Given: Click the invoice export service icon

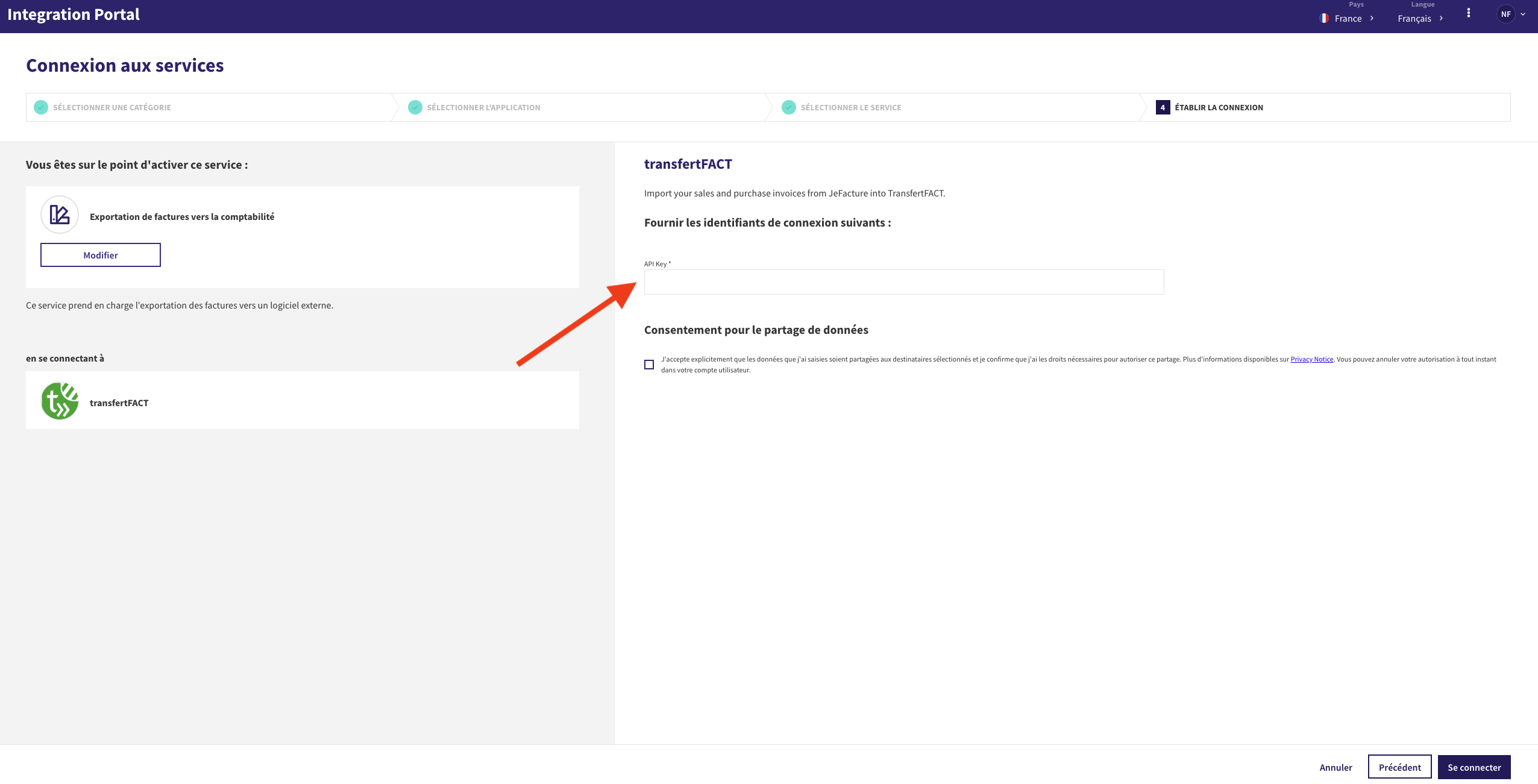Looking at the screenshot, I should (60, 215).
